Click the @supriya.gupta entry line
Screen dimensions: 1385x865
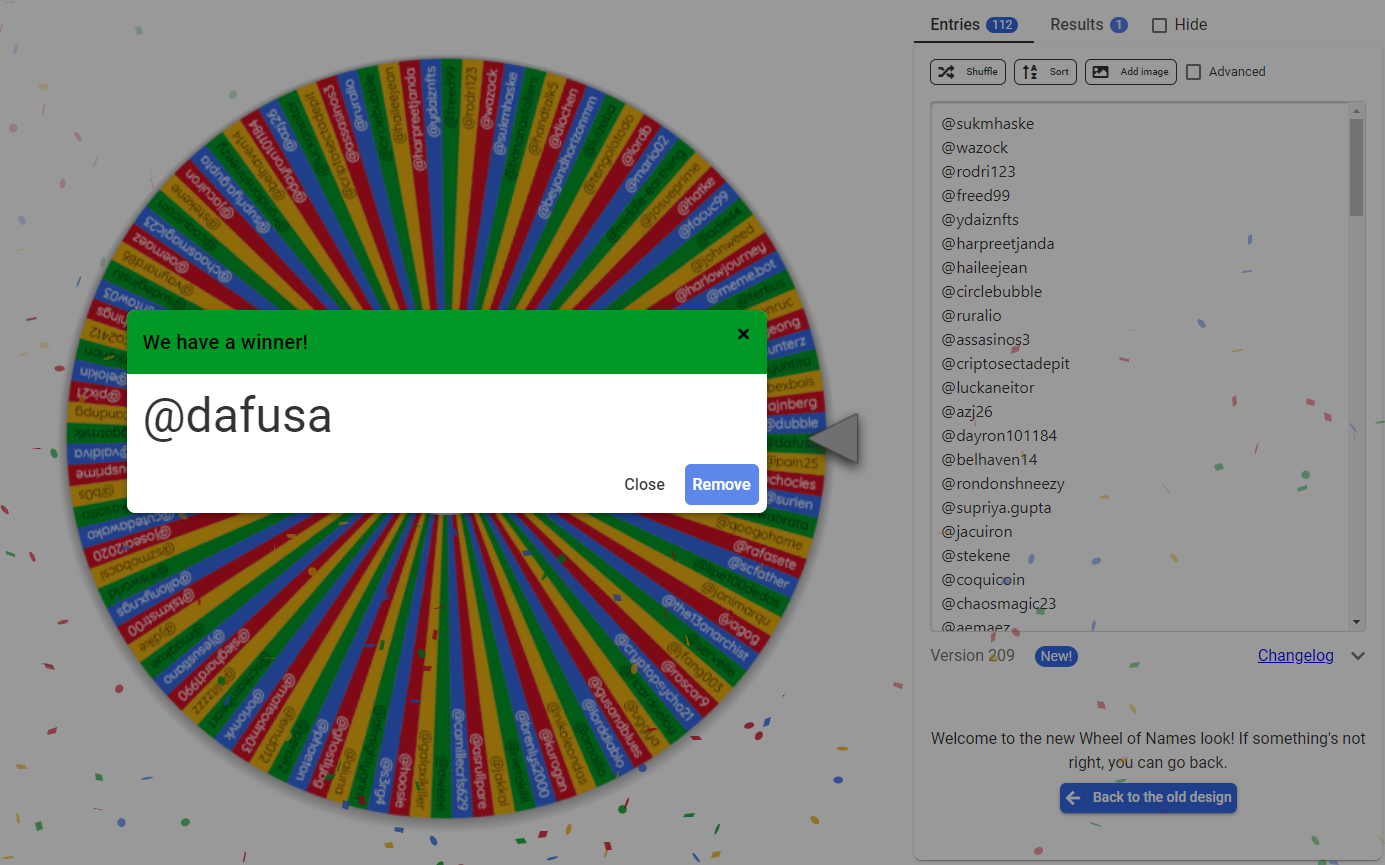(996, 508)
